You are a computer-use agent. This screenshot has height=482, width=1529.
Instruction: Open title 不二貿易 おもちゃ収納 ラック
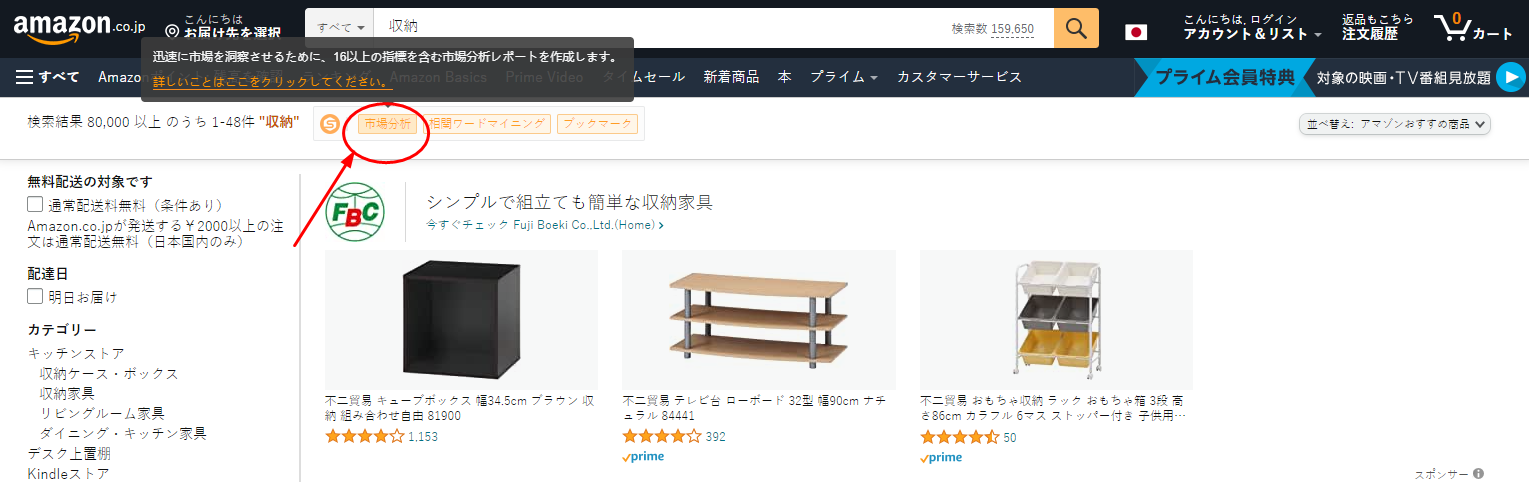coord(1054,406)
